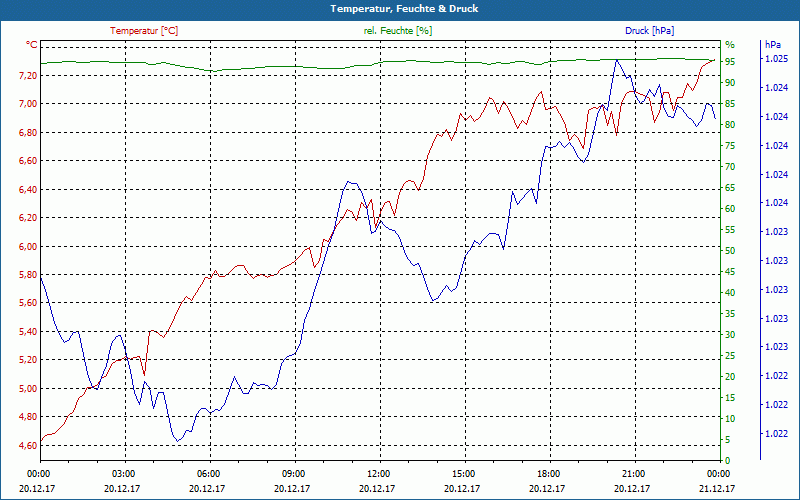Click the '70' humidity axis value
The height and width of the screenshot is (500, 800).
(730, 166)
